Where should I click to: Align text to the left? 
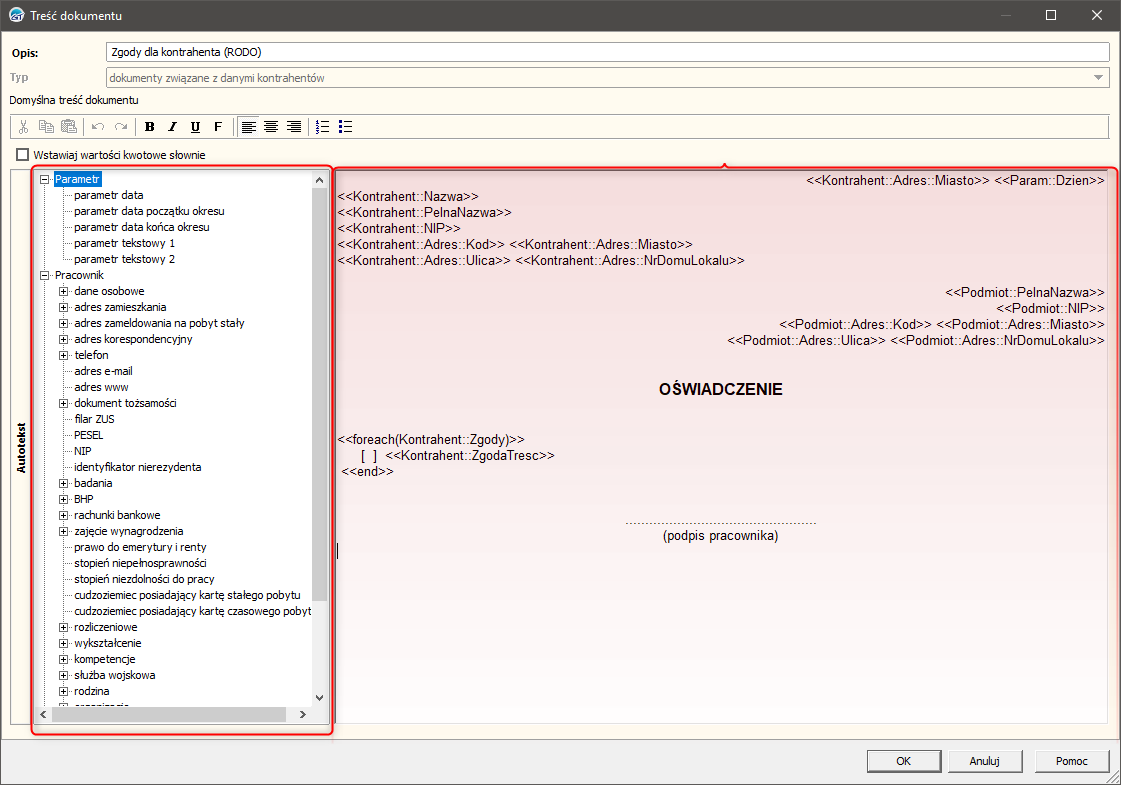pyautogui.click(x=248, y=127)
